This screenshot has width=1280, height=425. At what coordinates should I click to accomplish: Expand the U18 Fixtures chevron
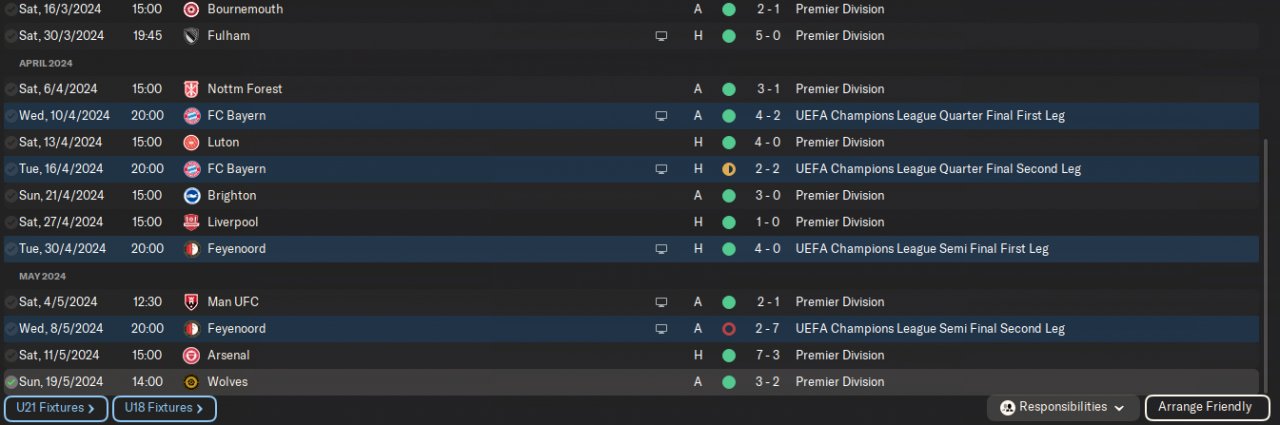[200, 408]
